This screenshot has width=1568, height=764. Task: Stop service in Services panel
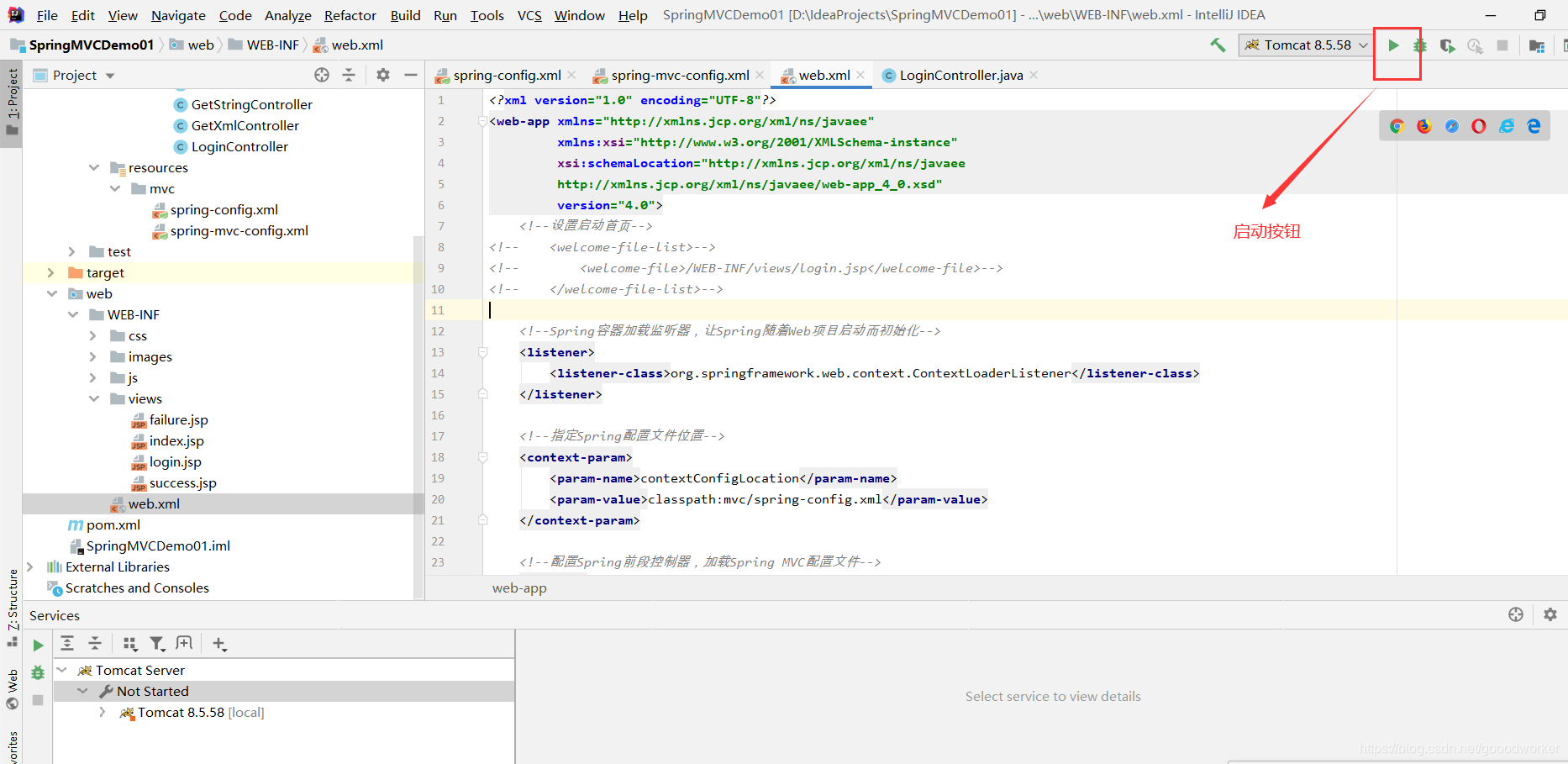38,699
